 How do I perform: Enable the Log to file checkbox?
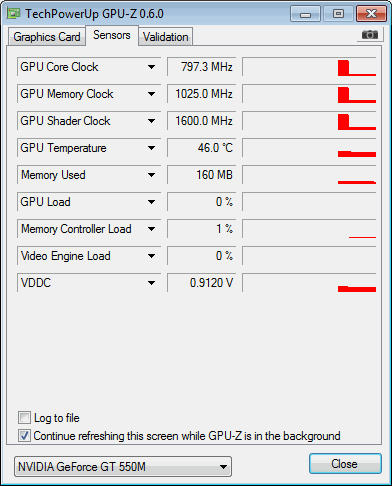[x=24, y=418]
